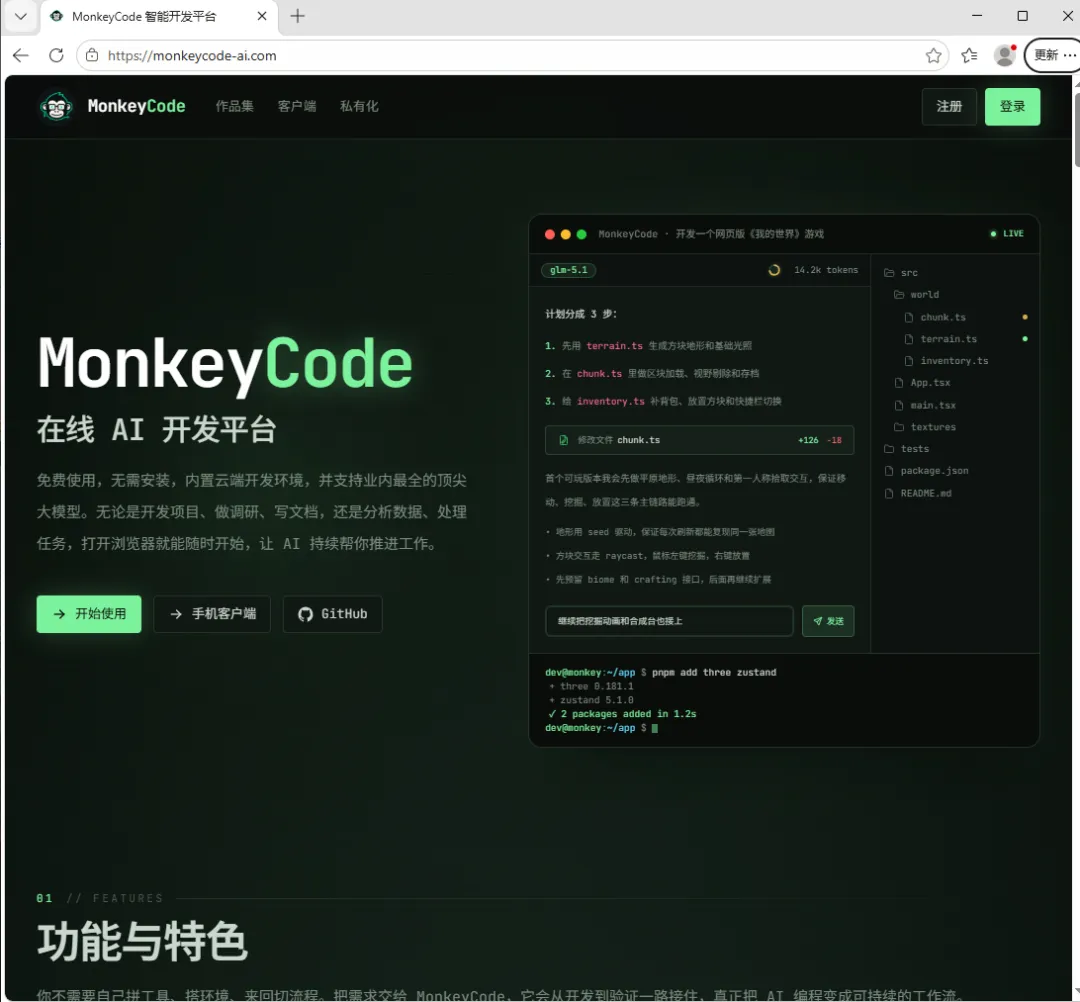The image size is (1080, 1002).
Task: Click the page vertical scrollbar thumb
Action: pyautogui.click(x=1077, y=129)
